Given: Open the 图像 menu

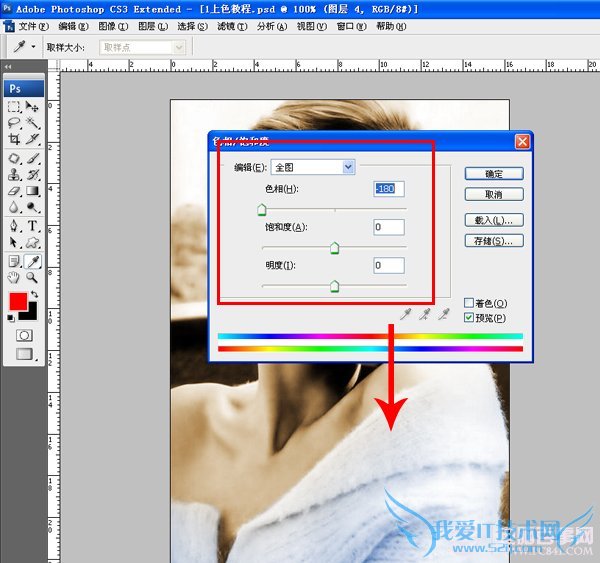Looking at the screenshot, I should [113, 26].
